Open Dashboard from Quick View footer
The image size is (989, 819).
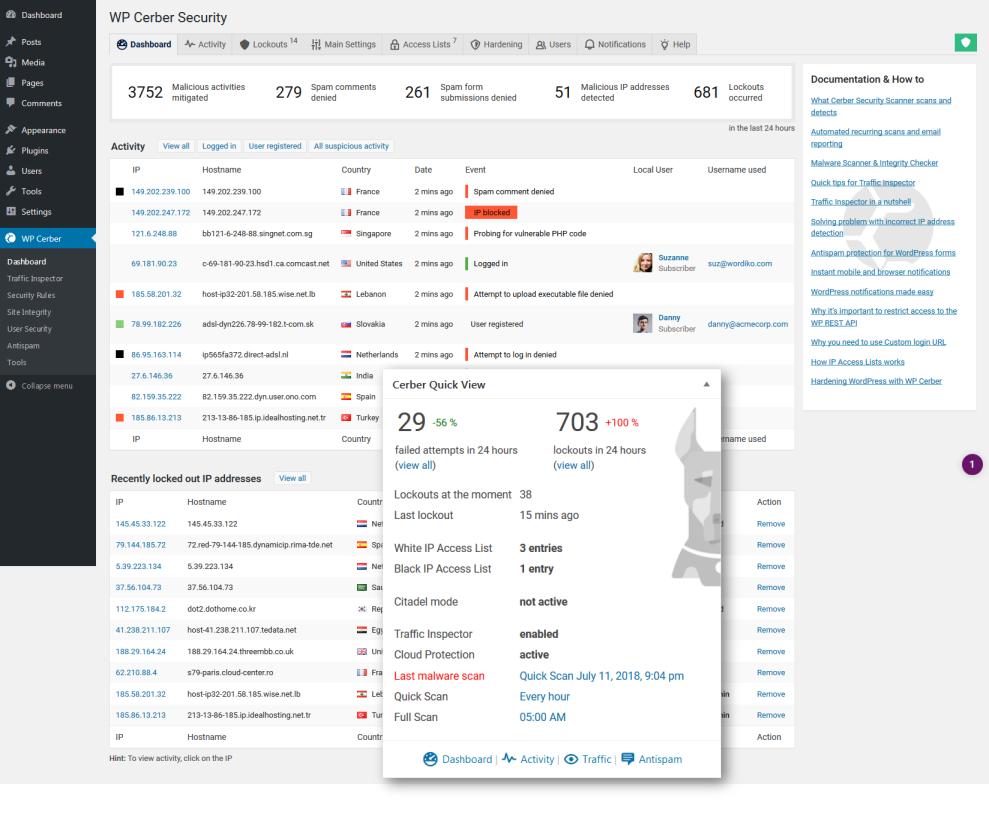(x=458, y=759)
